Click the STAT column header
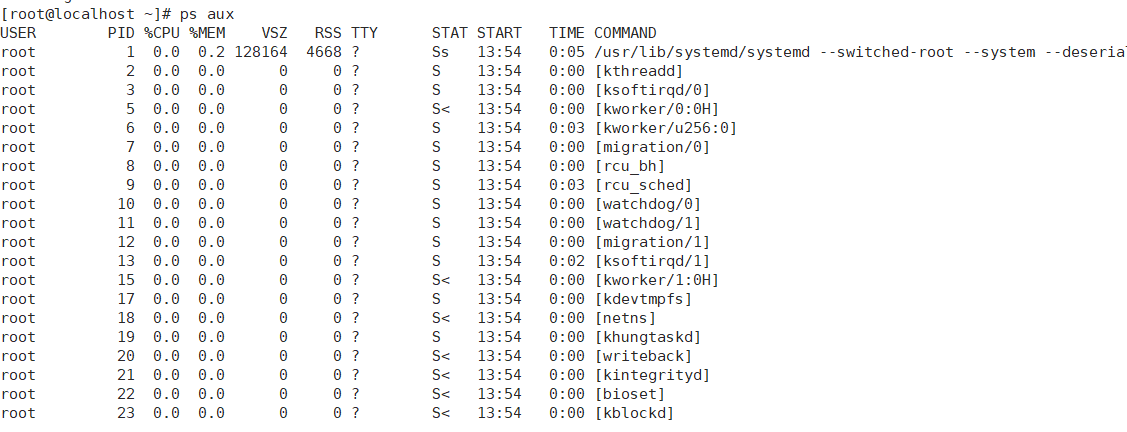 point(449,33)
